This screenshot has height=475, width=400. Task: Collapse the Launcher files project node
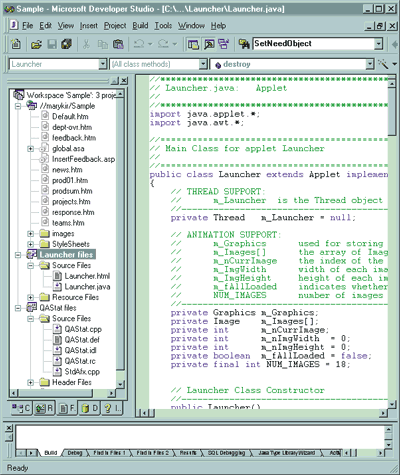click(18, 255)
